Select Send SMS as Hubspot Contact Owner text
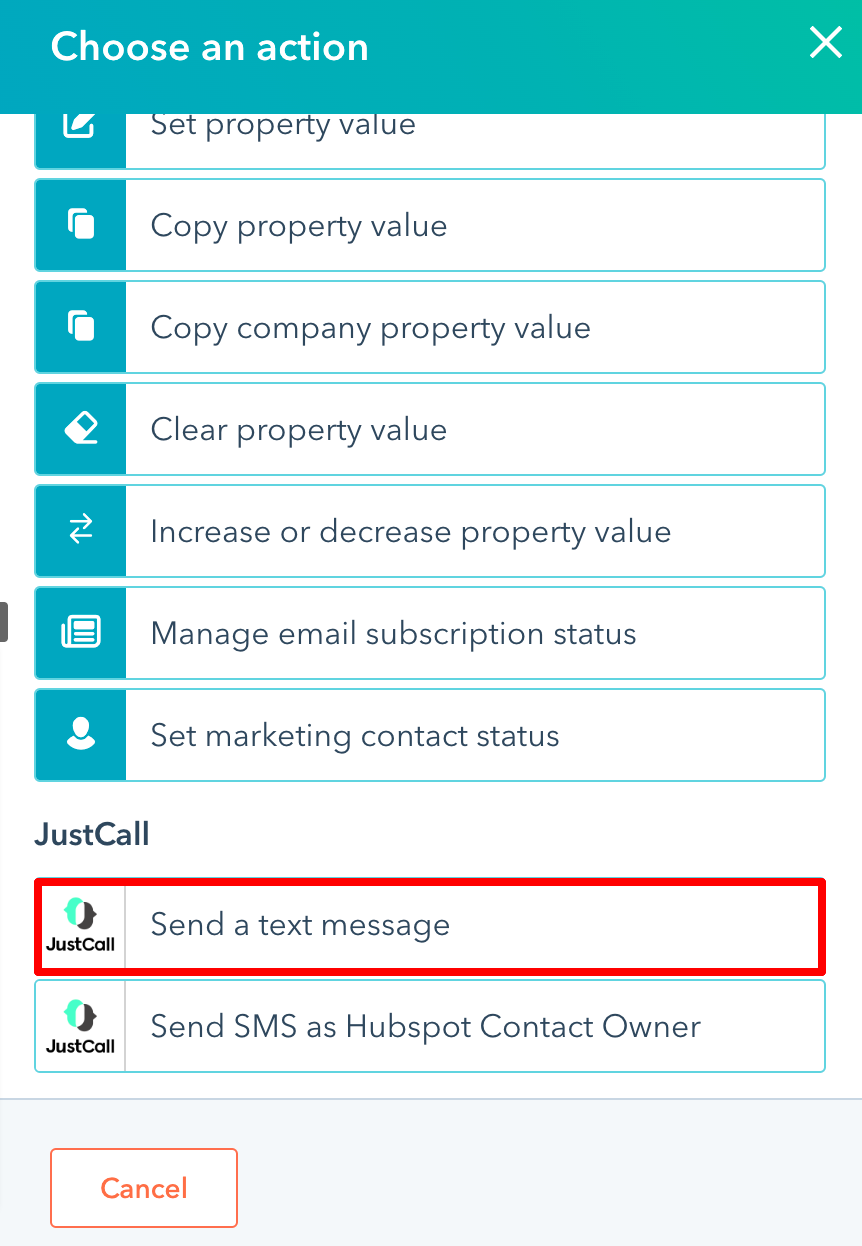This screenshot has height=1246, width=862. 426,1027
